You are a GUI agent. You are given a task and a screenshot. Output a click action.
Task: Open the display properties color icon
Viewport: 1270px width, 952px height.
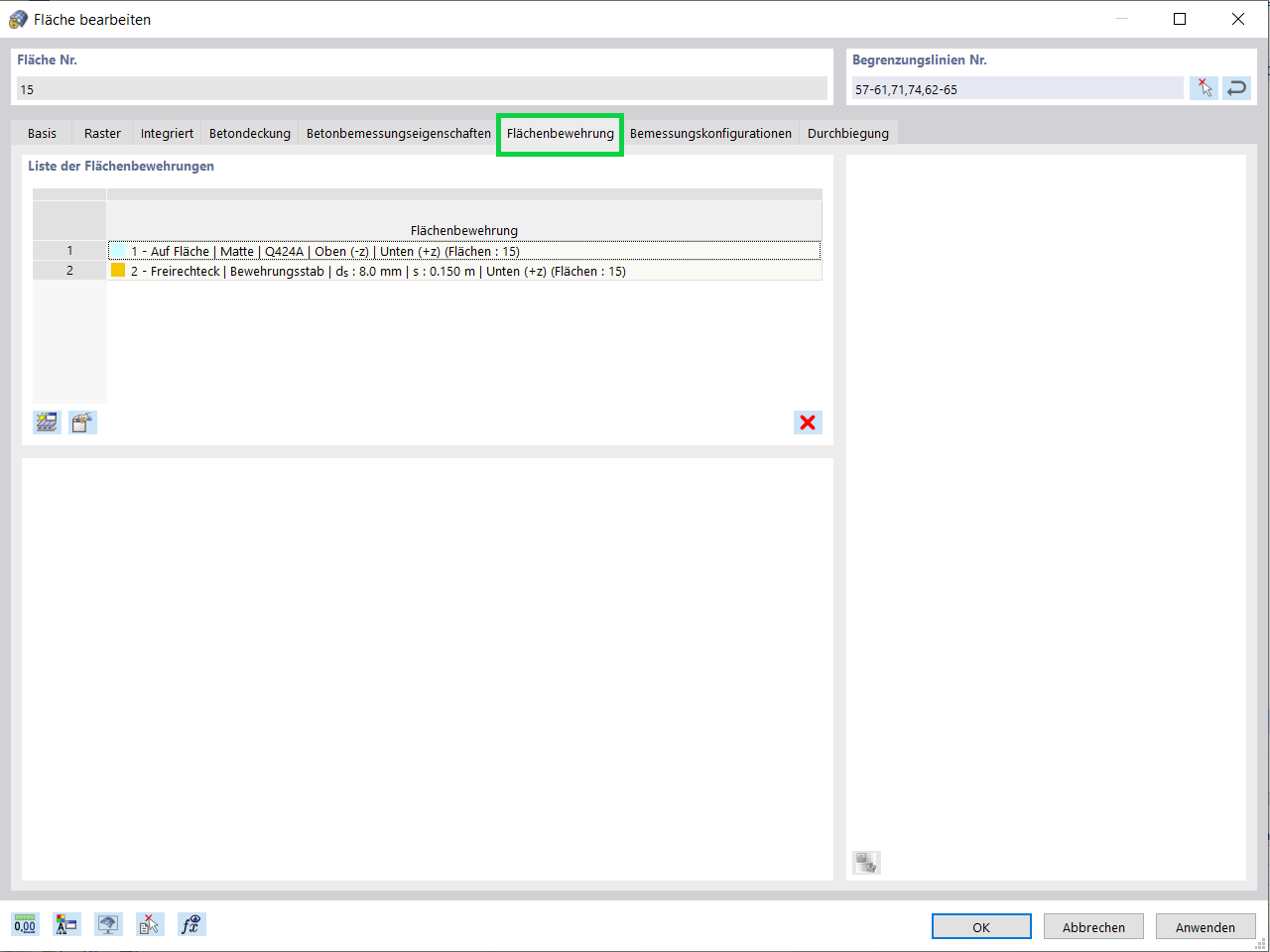point(66,924)
